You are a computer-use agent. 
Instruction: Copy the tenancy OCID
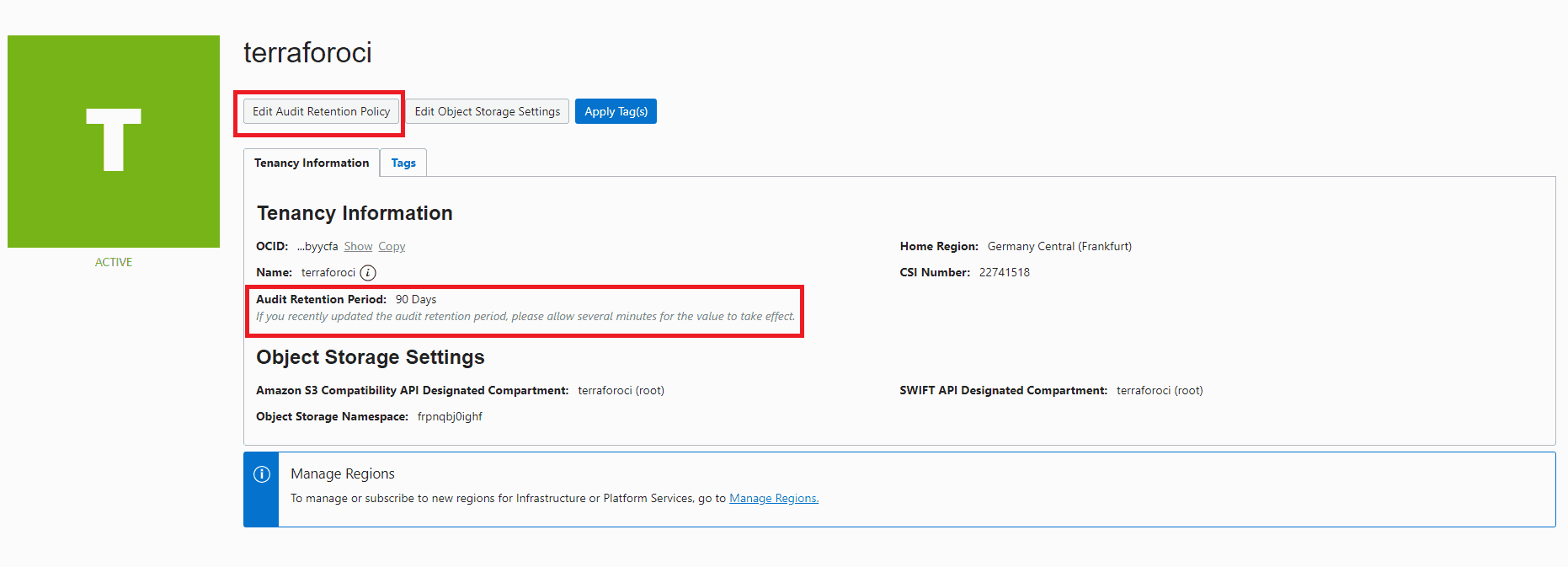(392, 247)
